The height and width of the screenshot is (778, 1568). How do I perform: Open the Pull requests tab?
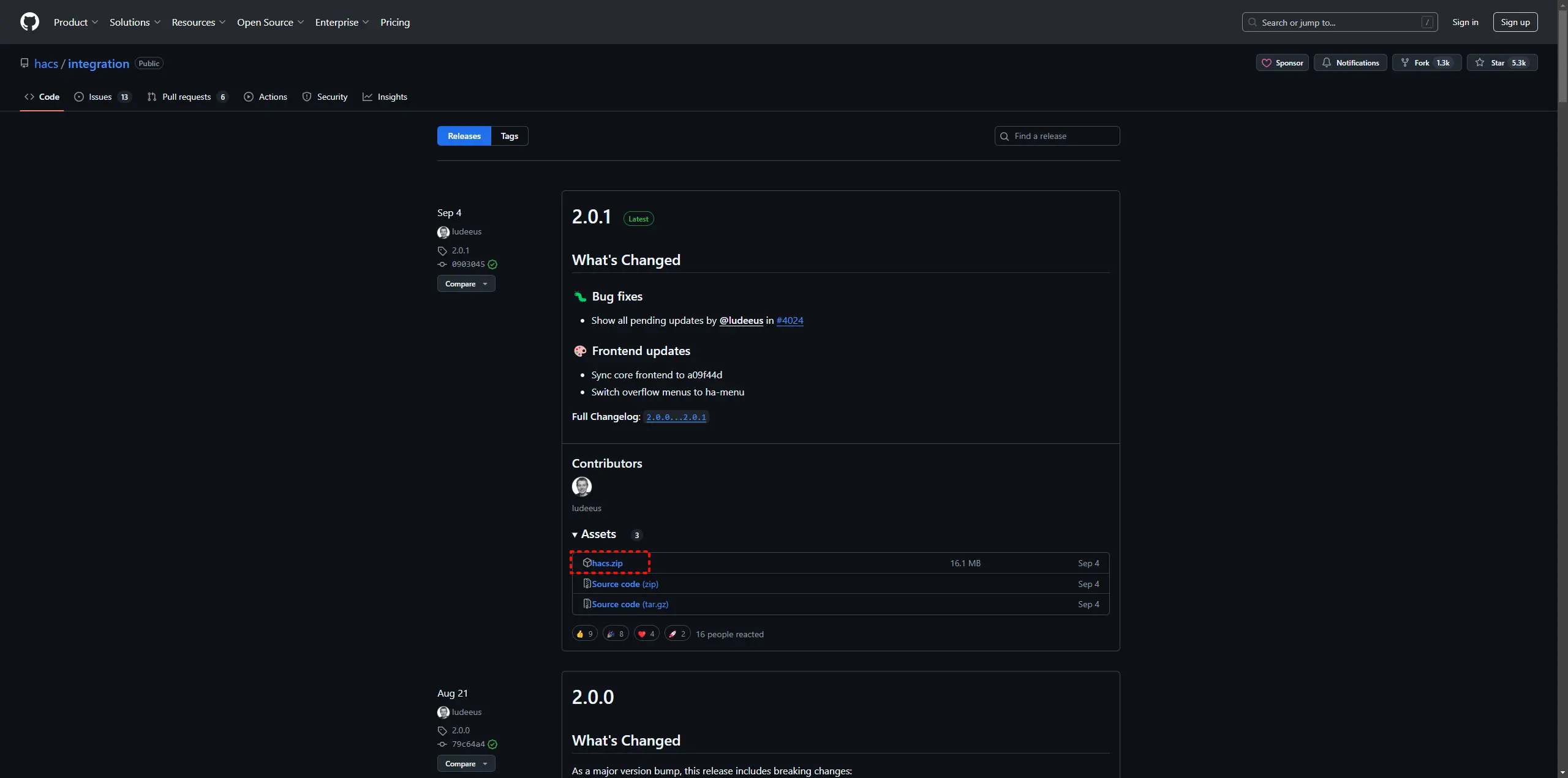tap(187, 97)
